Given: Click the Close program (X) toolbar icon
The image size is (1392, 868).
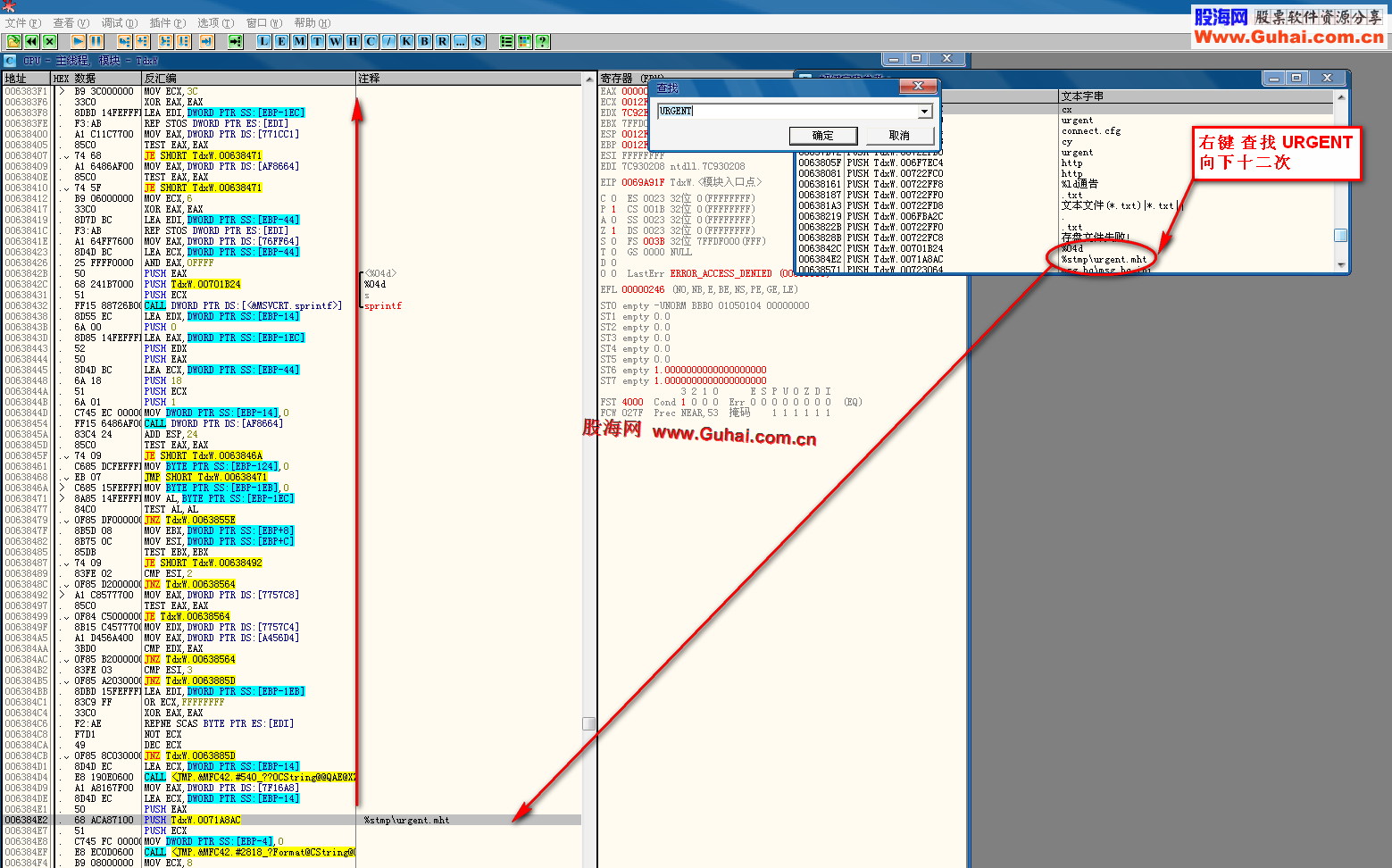Looking at the screenshot, I should click(x=50, y=41).
